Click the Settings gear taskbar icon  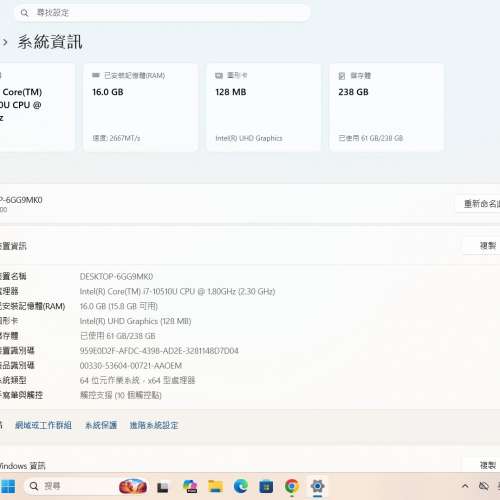coord(317,487)
